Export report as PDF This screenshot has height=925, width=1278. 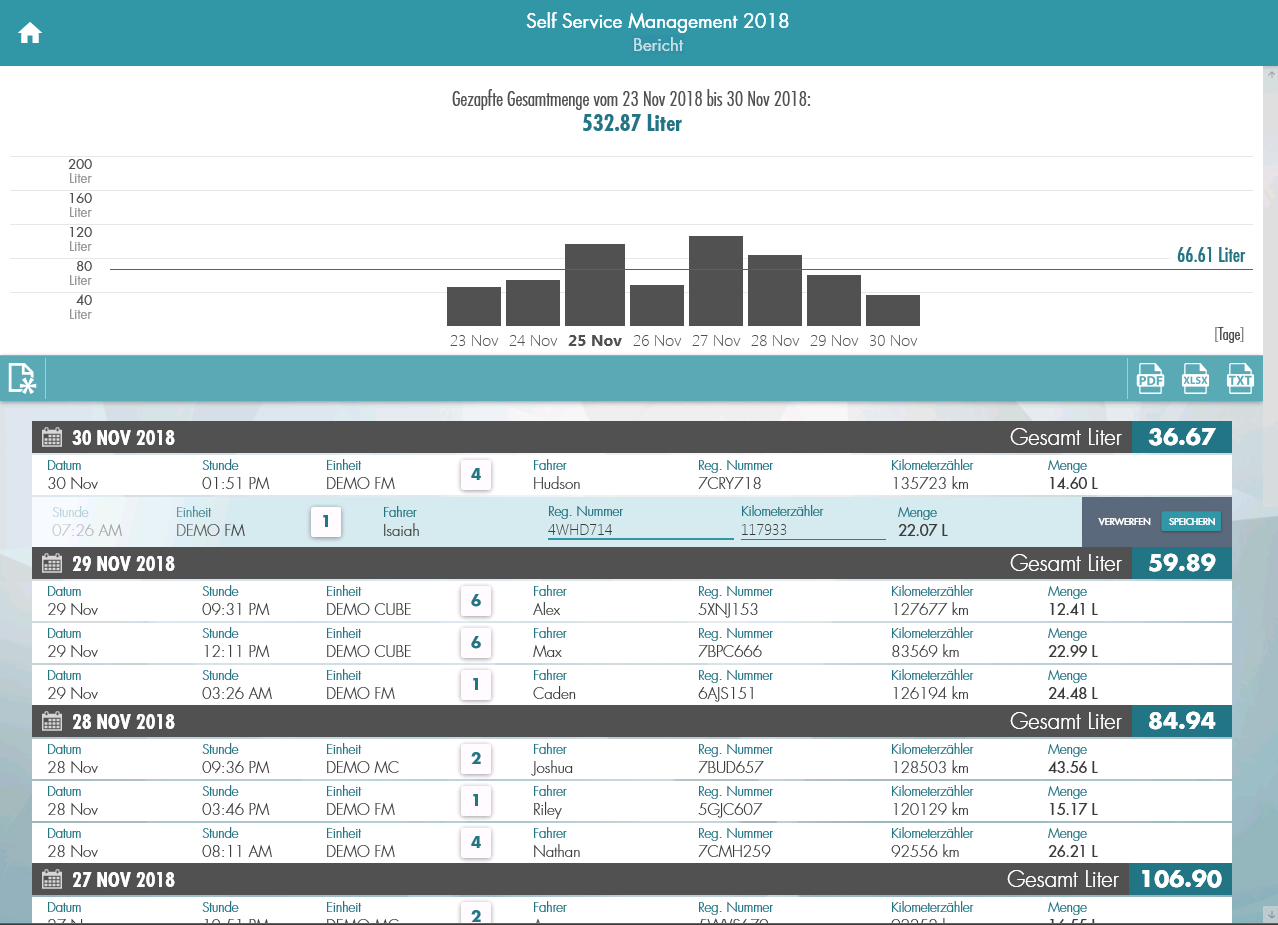1150,379
